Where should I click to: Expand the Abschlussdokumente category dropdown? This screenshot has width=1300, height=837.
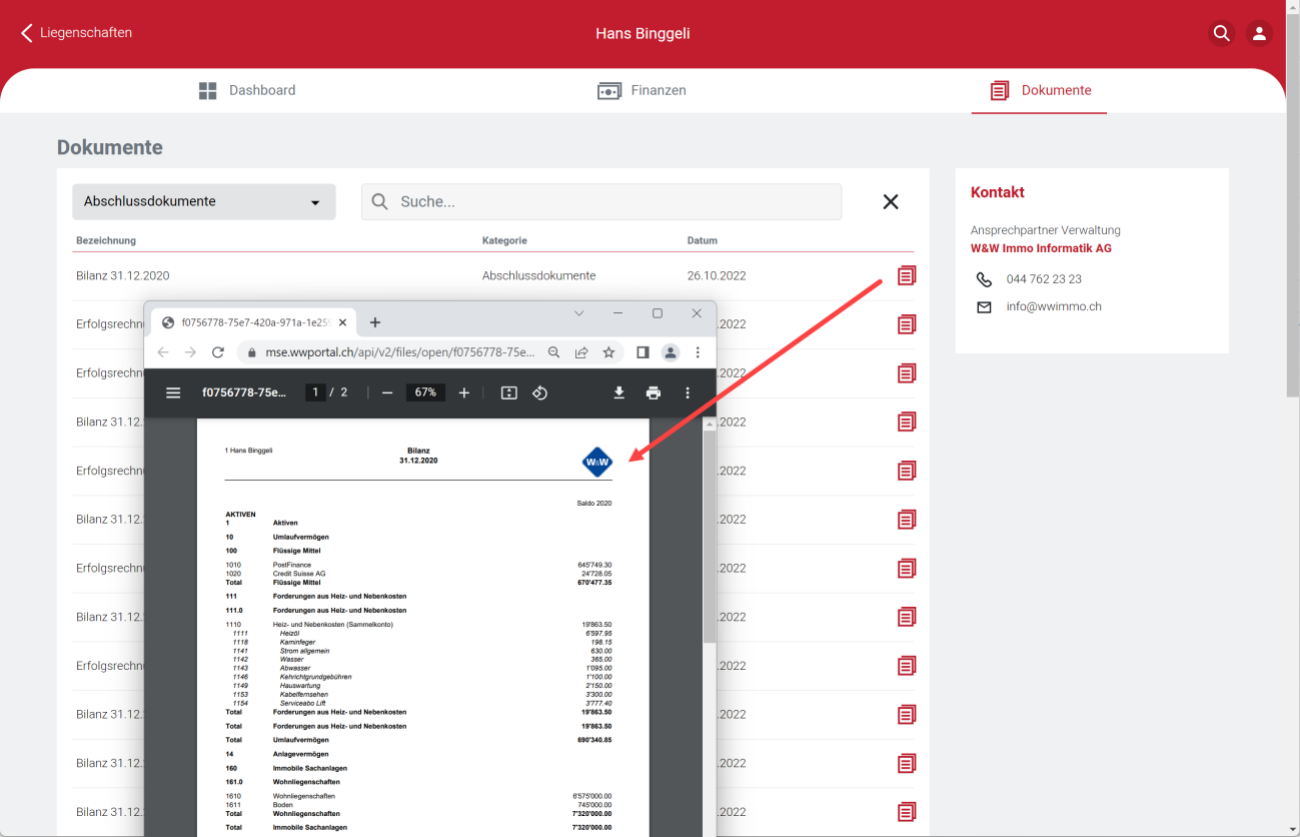[204, 202]
